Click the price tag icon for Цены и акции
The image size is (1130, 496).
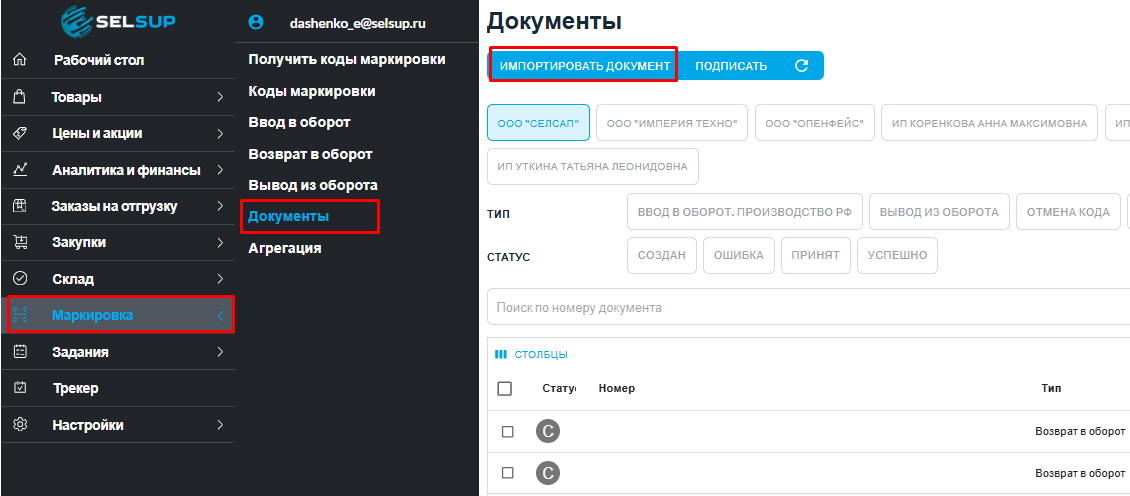tap(19, 133)
